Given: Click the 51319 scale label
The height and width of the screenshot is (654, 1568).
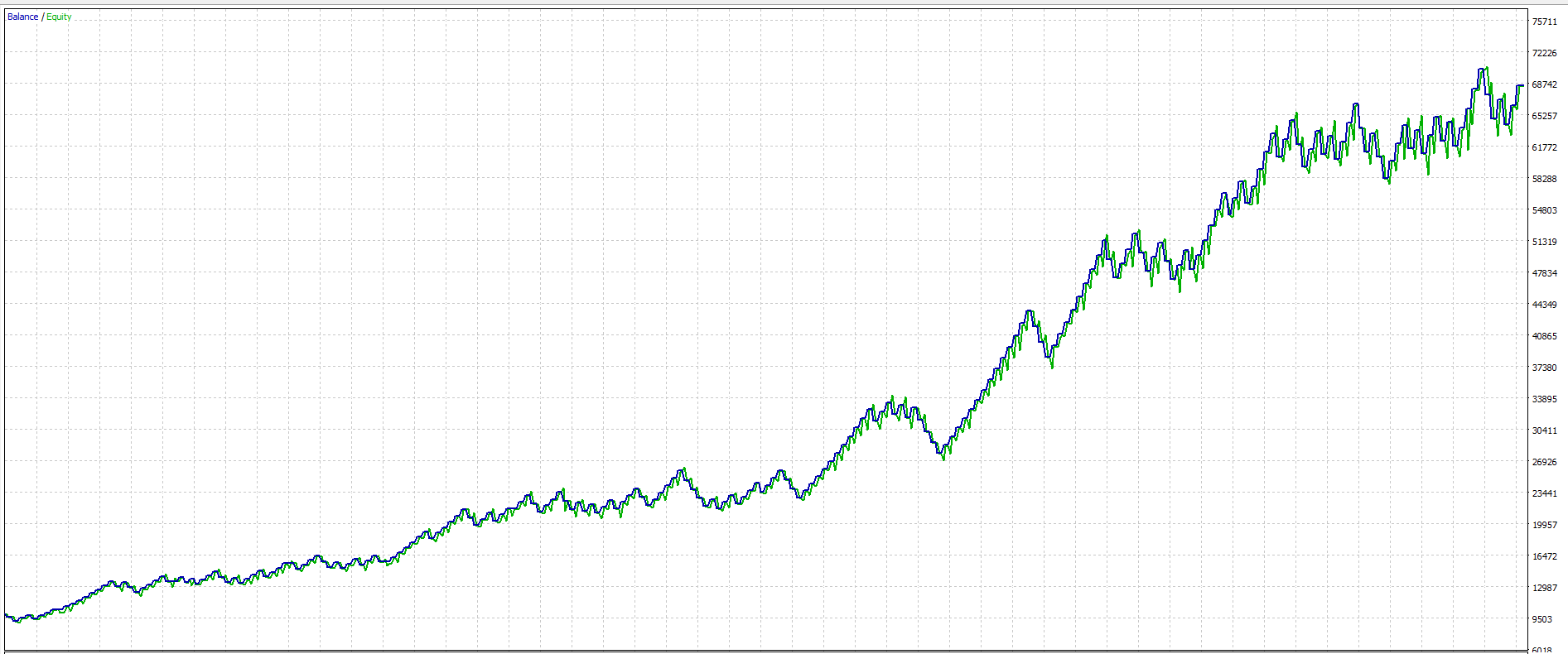Looking at the screenshot, I should [x=1544, y=242].
